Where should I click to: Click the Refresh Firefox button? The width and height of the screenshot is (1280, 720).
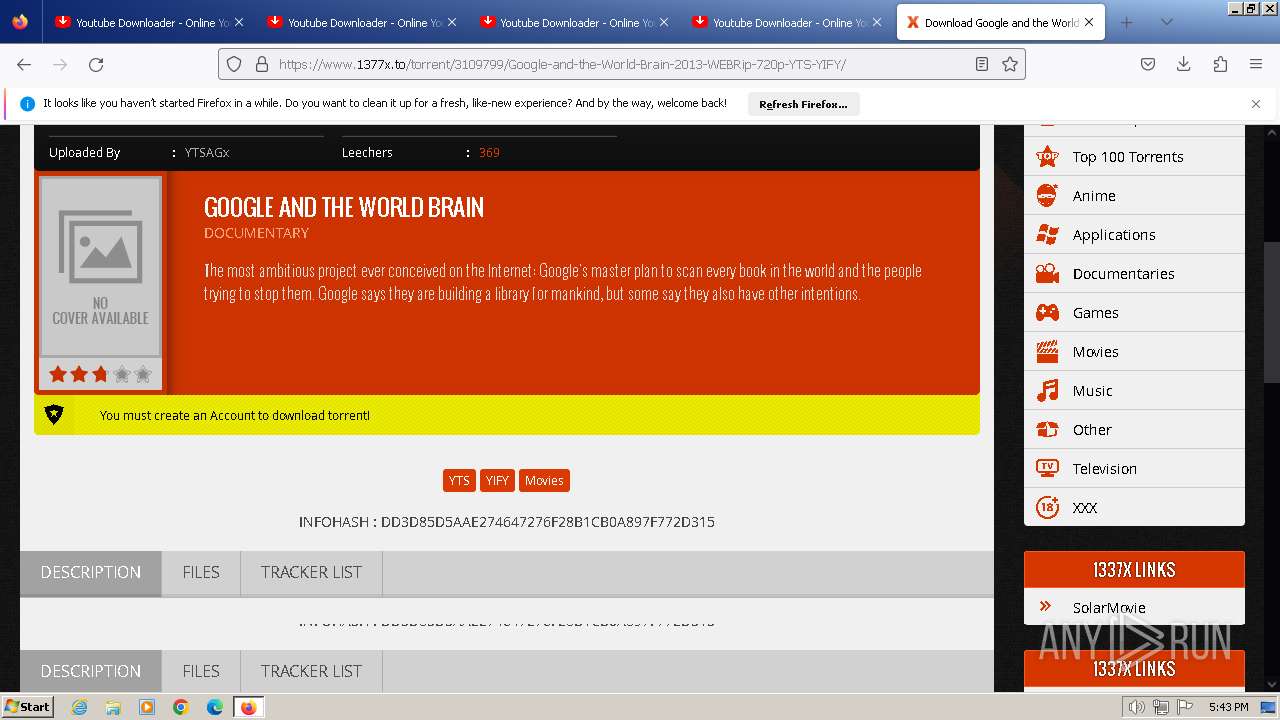[x=803, y=104]
